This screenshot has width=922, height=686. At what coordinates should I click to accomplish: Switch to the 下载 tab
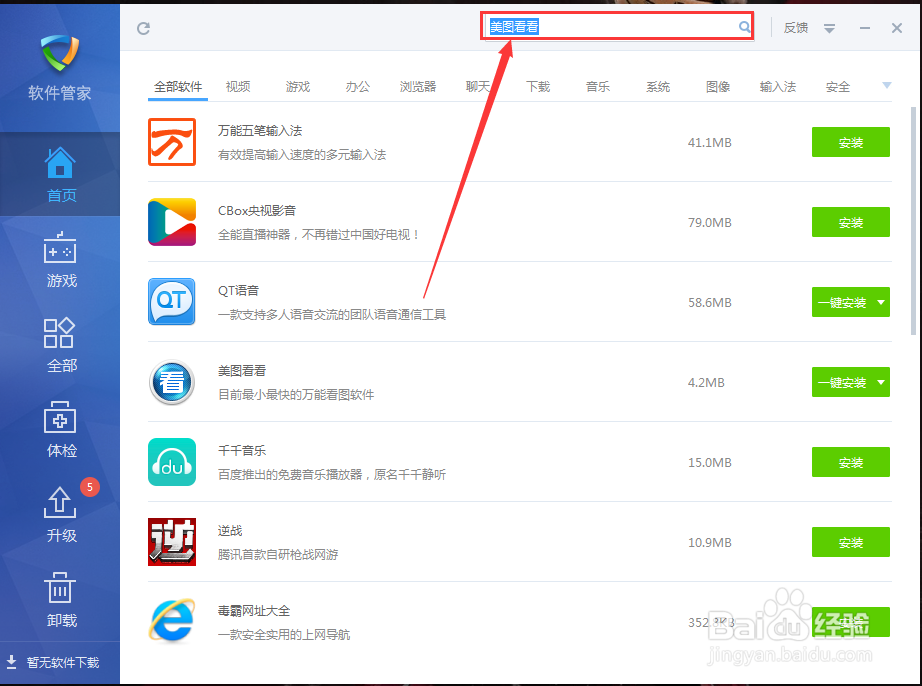pyautogui.click(x=538, y=87)
